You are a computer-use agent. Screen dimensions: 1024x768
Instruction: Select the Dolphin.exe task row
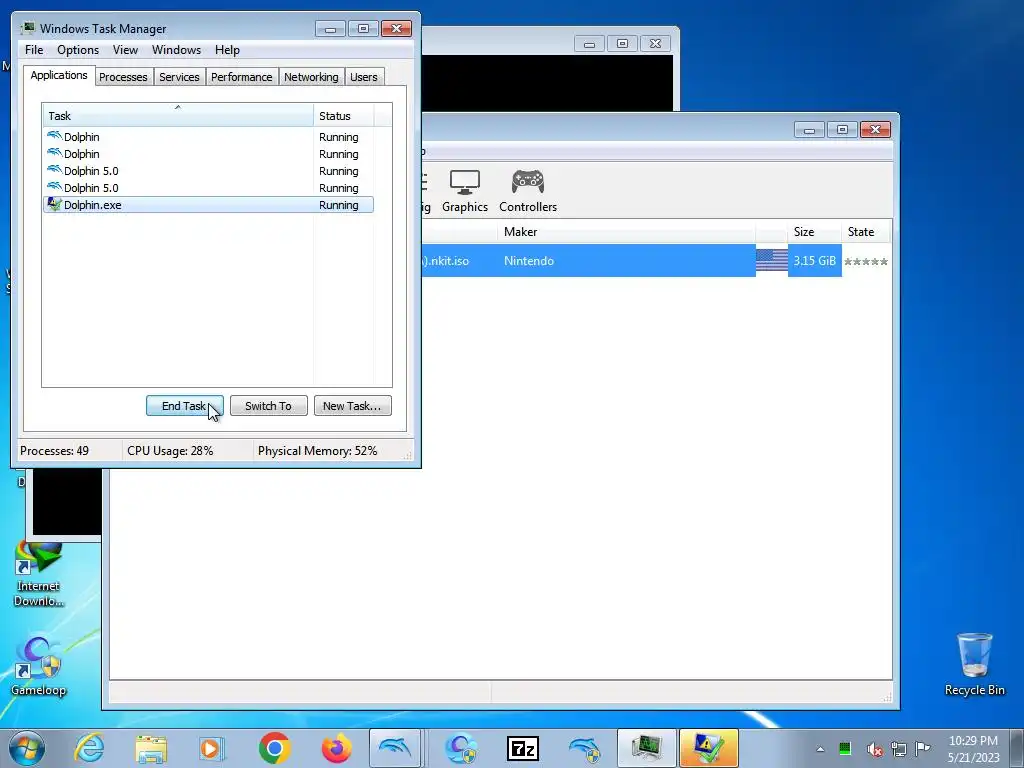coord(208,205)
